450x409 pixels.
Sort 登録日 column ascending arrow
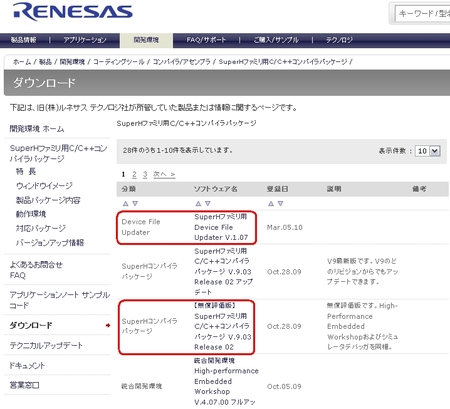coord(271,203)
